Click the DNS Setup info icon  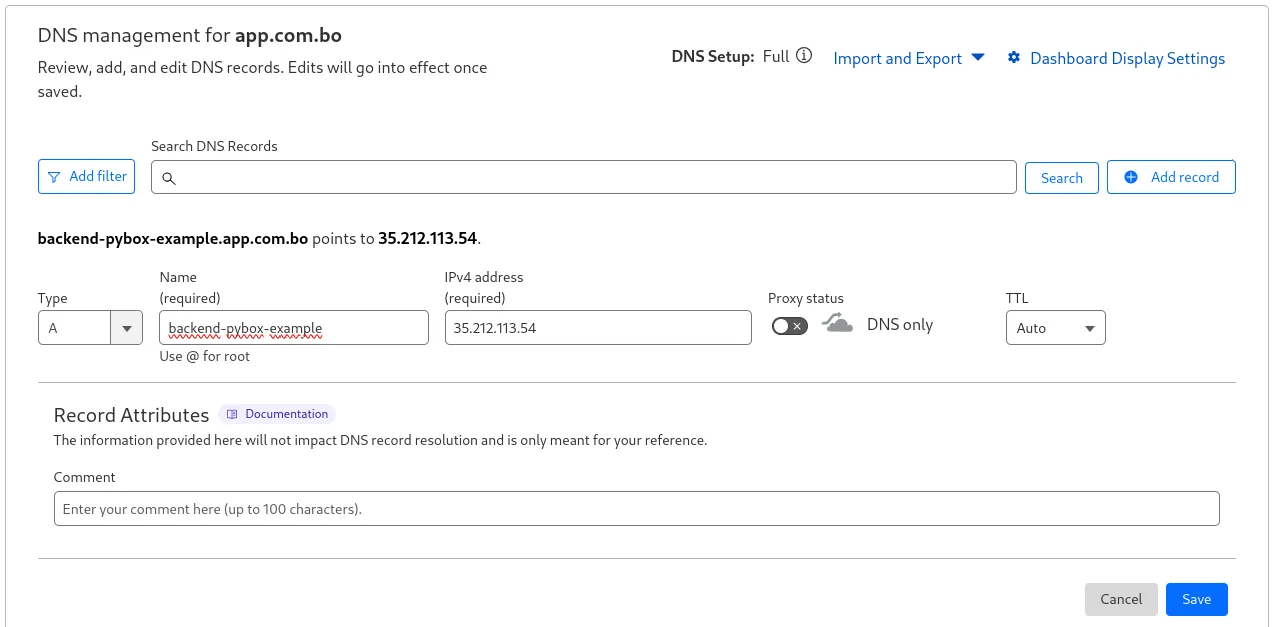point(804,56)
